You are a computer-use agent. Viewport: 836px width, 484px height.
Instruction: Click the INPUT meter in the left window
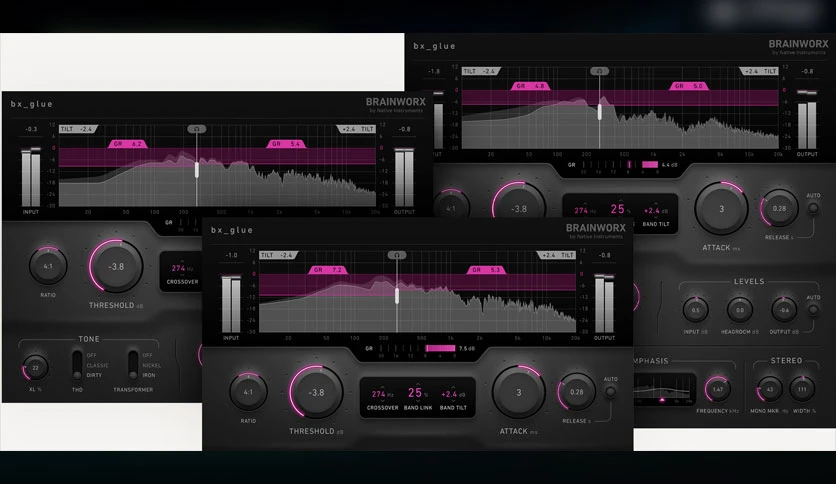pyautogui.click(x=30, y=178)
